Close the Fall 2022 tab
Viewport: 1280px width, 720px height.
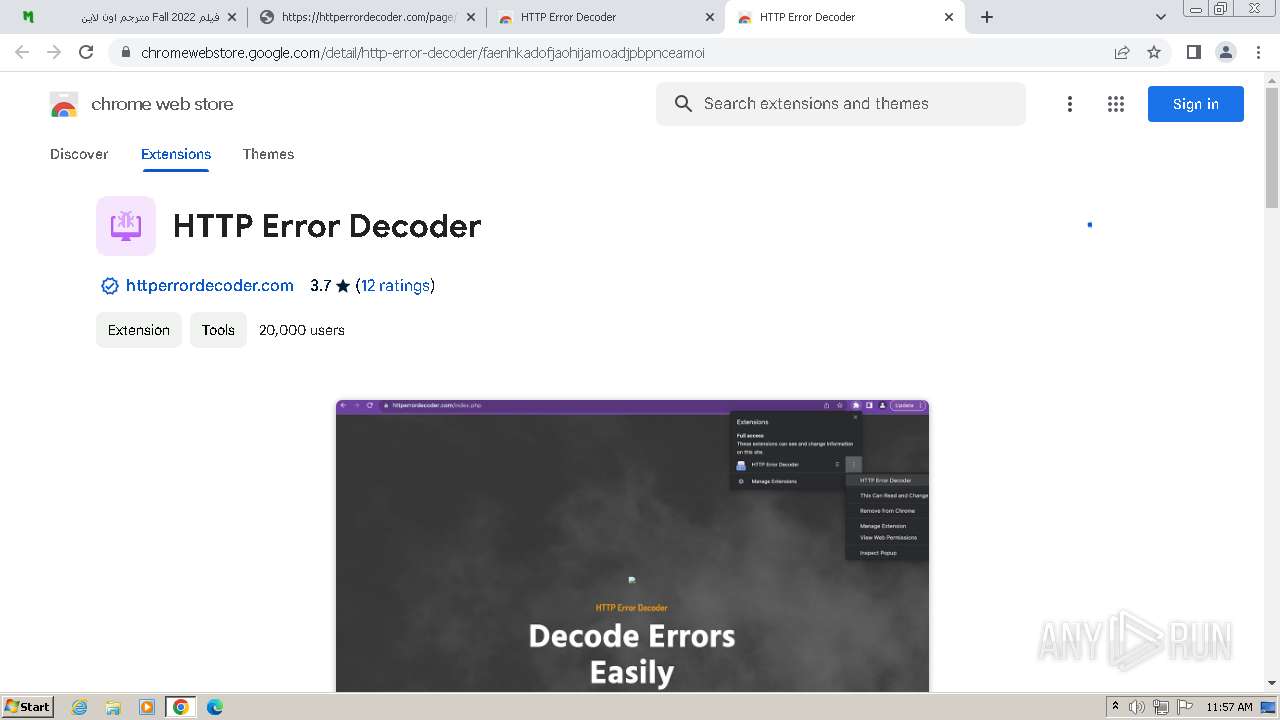[x=233, y=17]
